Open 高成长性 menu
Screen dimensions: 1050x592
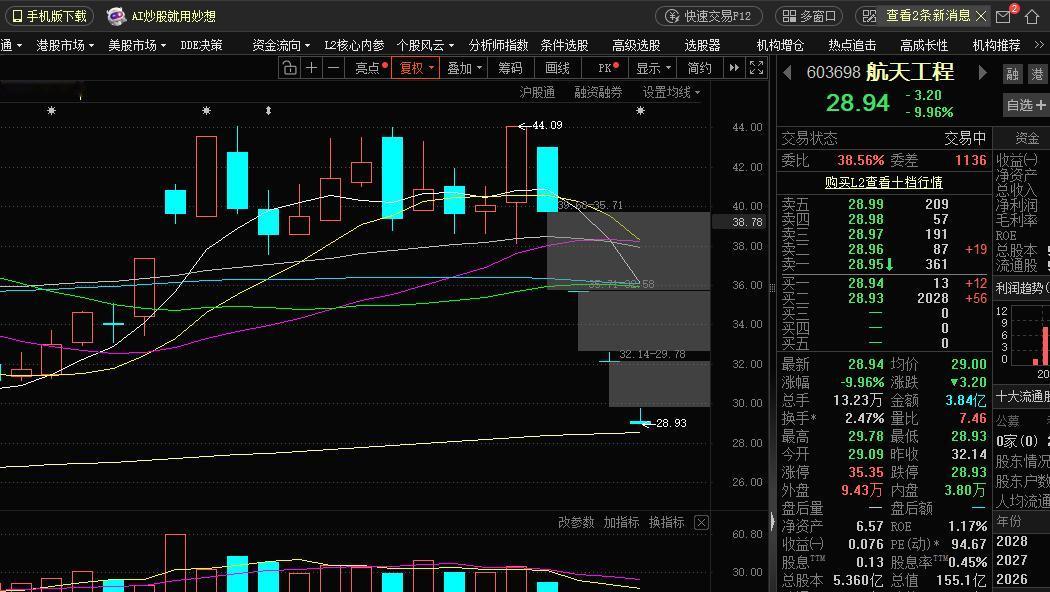pos(924,45)
